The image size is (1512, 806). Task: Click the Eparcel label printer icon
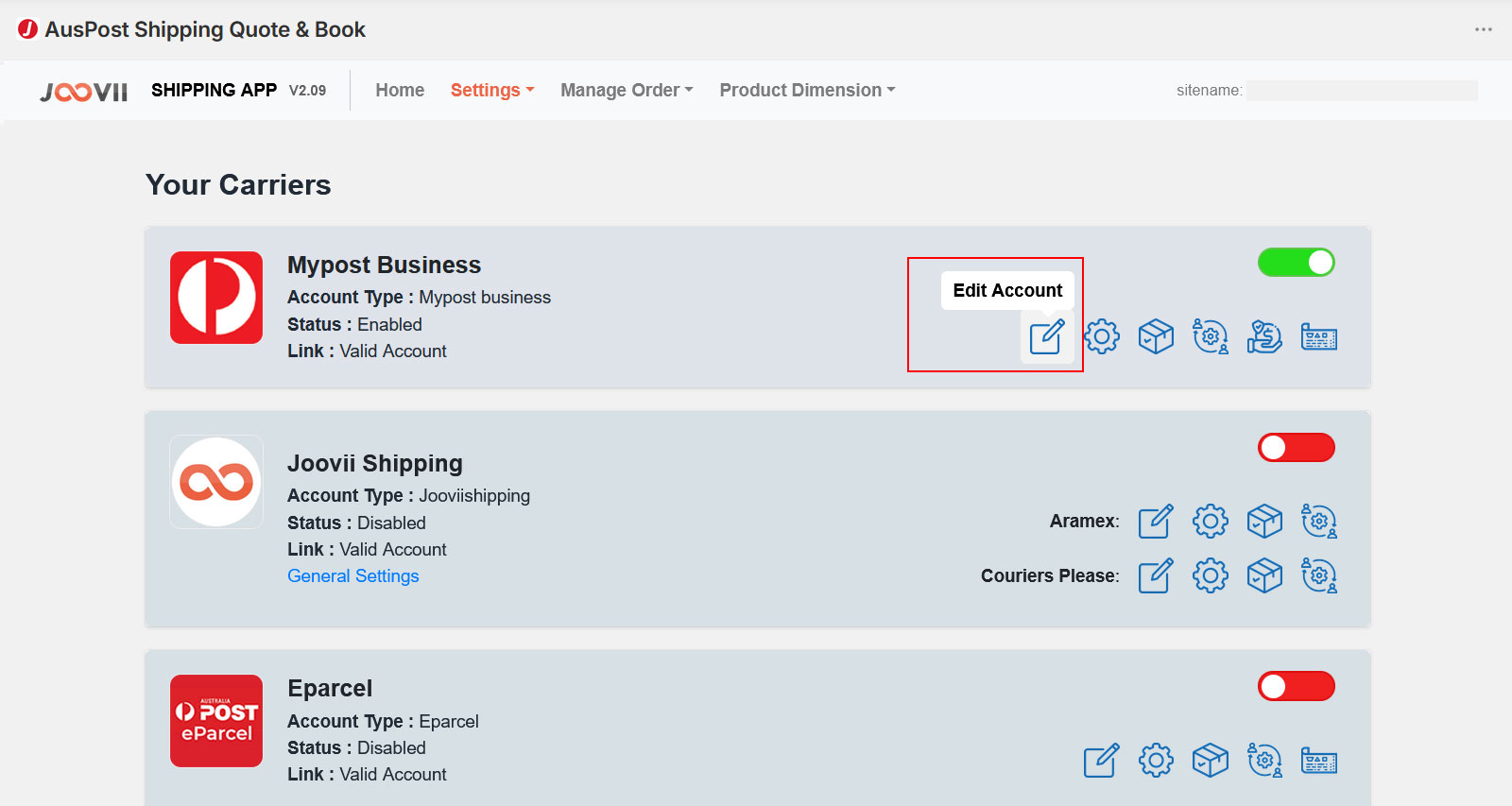click(1319, 760)
